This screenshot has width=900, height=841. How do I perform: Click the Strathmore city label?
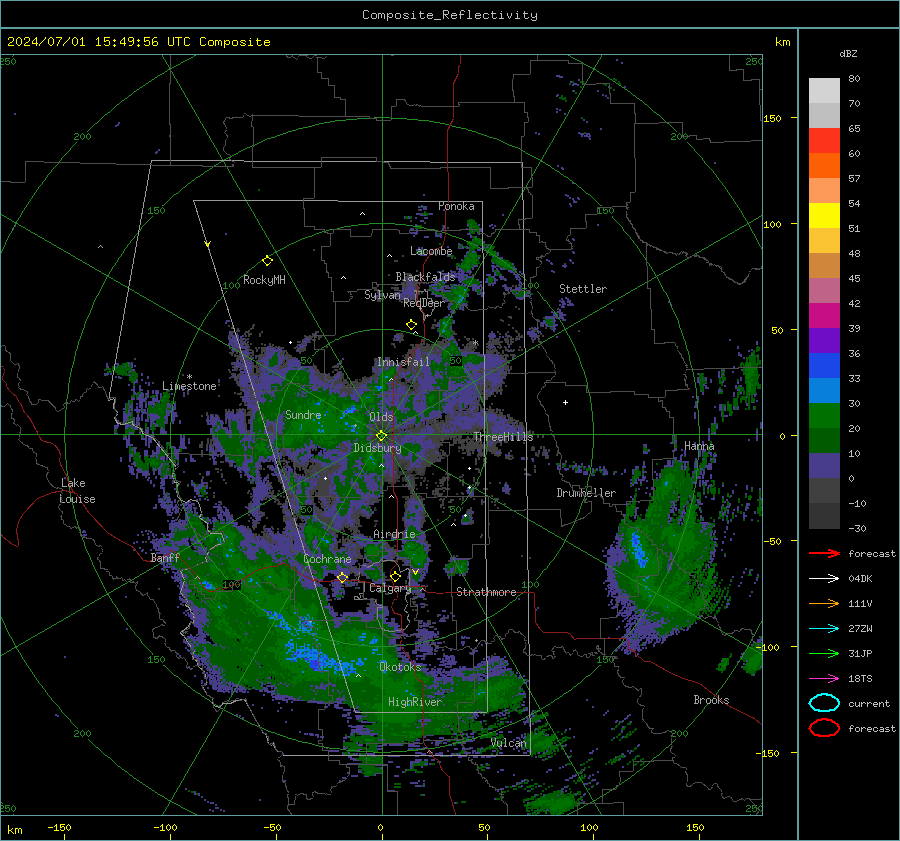486,592
